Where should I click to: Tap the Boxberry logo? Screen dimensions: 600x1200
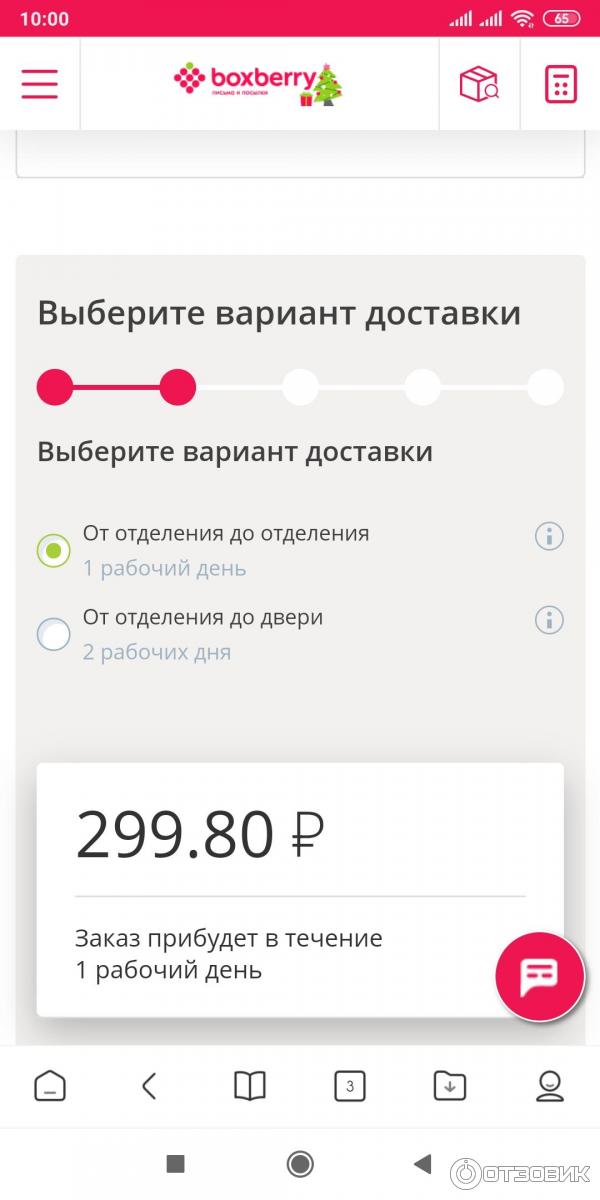pos(258,84)
